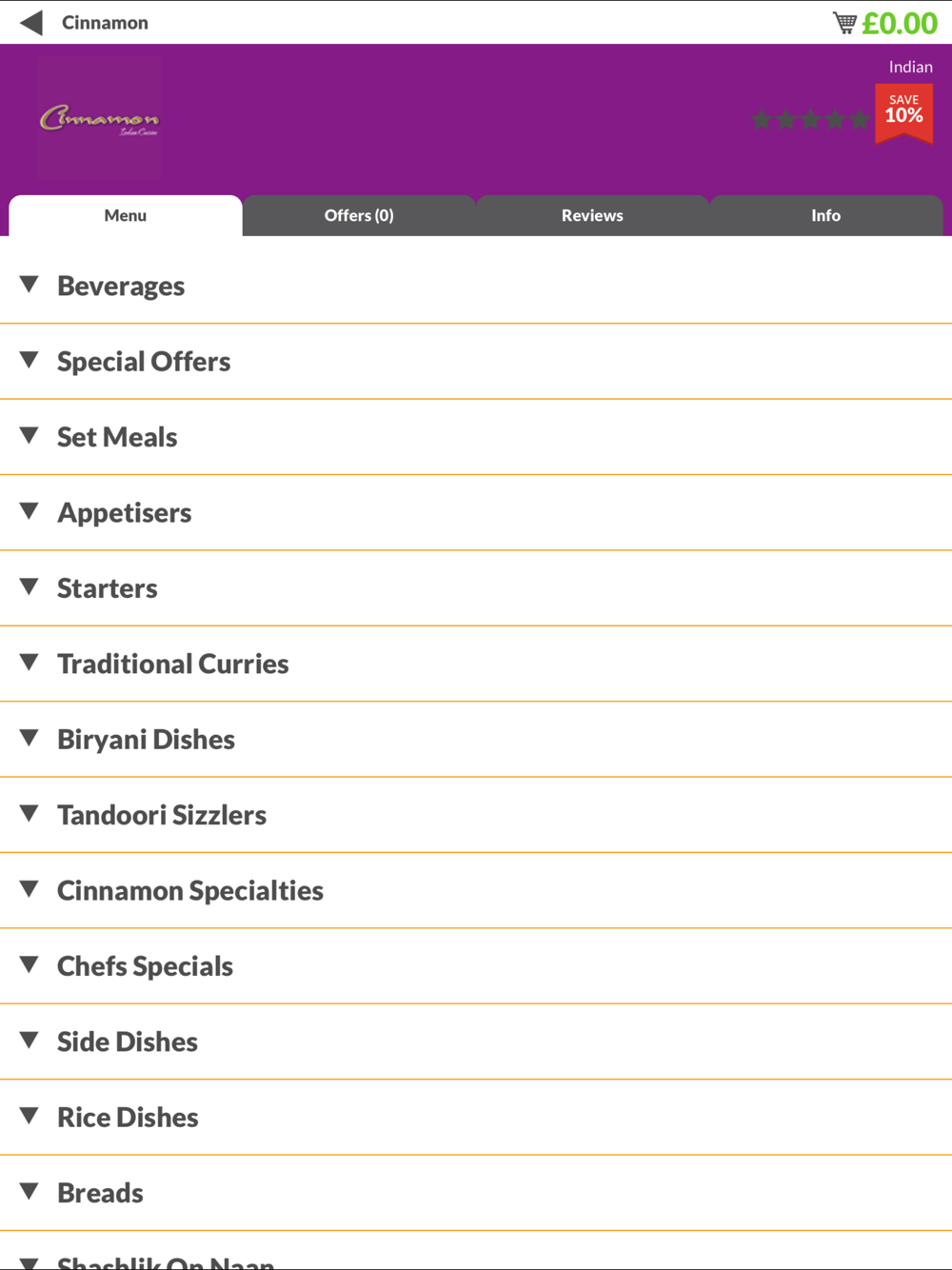Expand the Set Meals triangle arrow
952x1270 pixels.
click(x=30, y=436)
